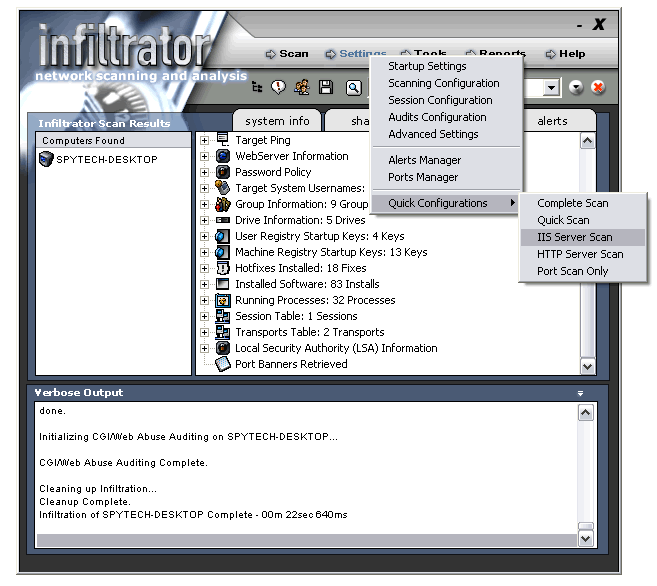Open the Ports Manager menu item
The image size is (657, 586).
point(423,177)
